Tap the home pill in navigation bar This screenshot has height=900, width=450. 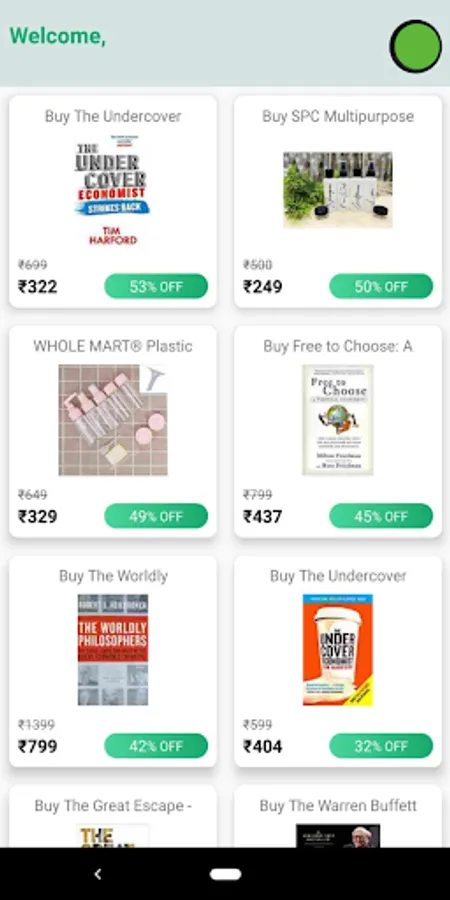pyautogui.click(x=225, y=874)
